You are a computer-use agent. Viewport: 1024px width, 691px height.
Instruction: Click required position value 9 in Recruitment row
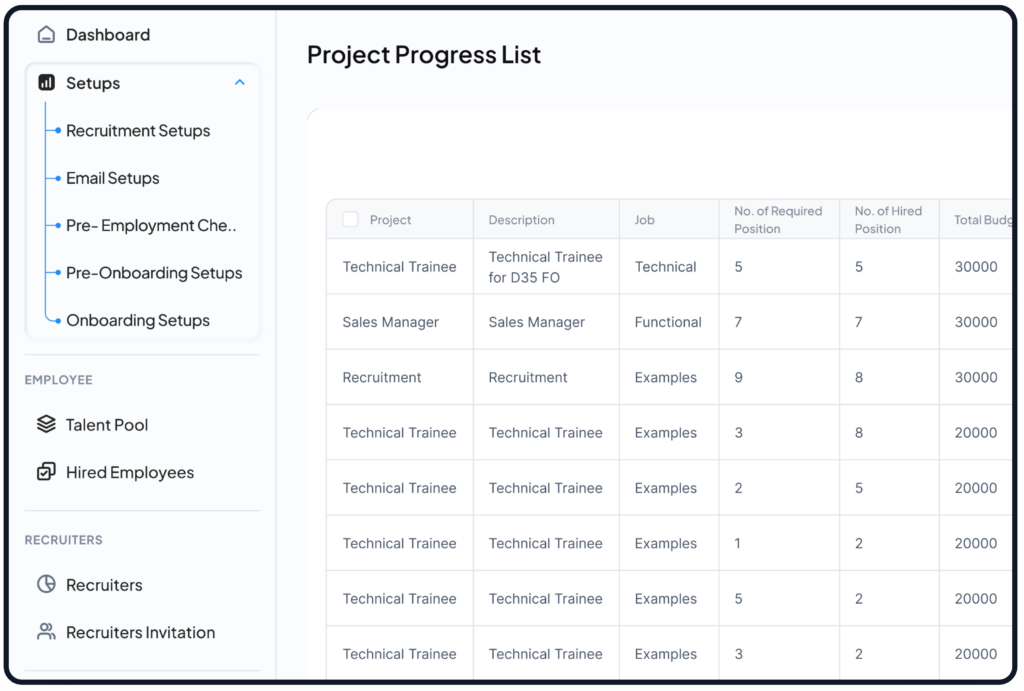[x=738, y=378]
